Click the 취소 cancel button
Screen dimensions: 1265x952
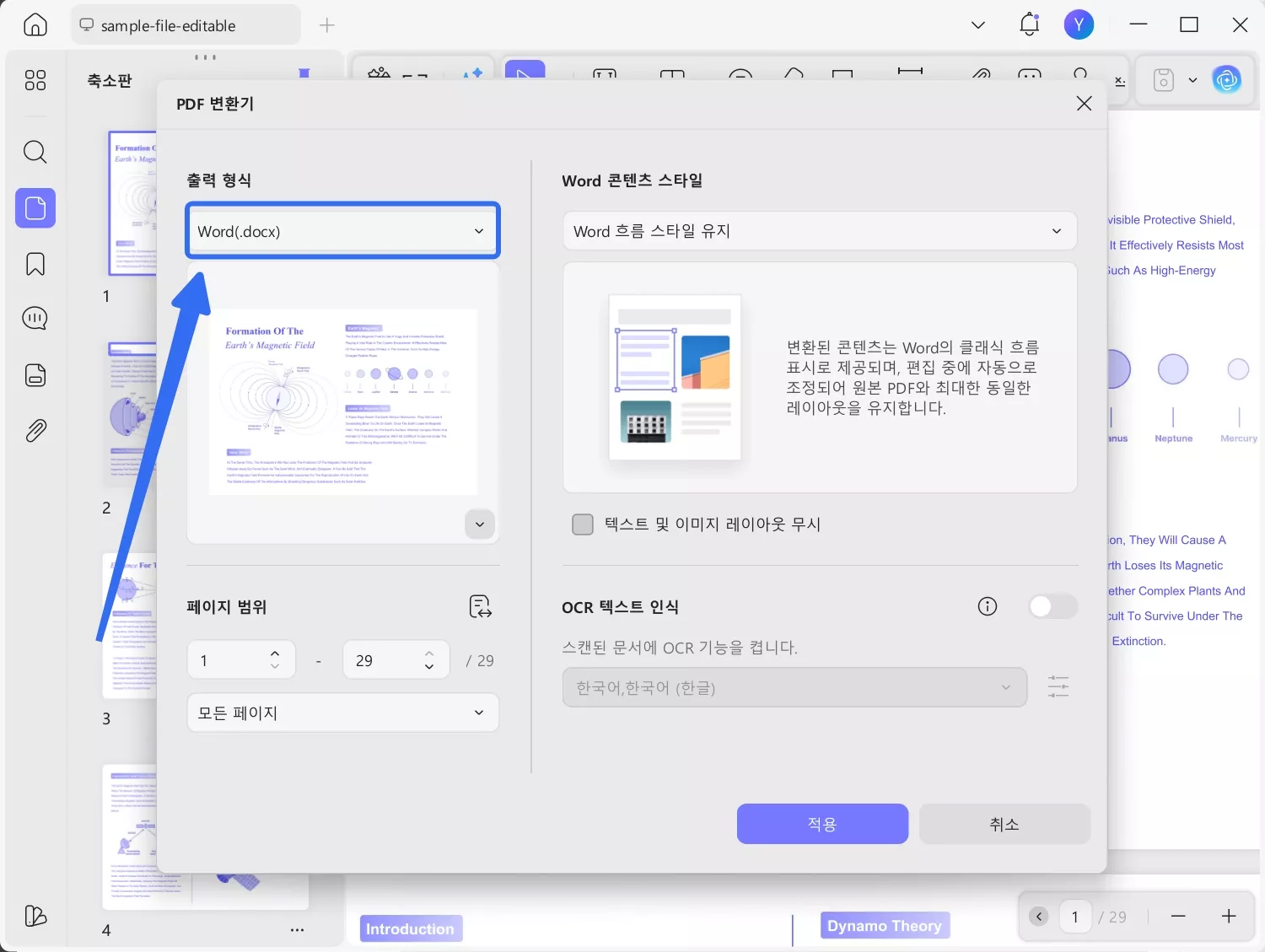[1004, 824]
